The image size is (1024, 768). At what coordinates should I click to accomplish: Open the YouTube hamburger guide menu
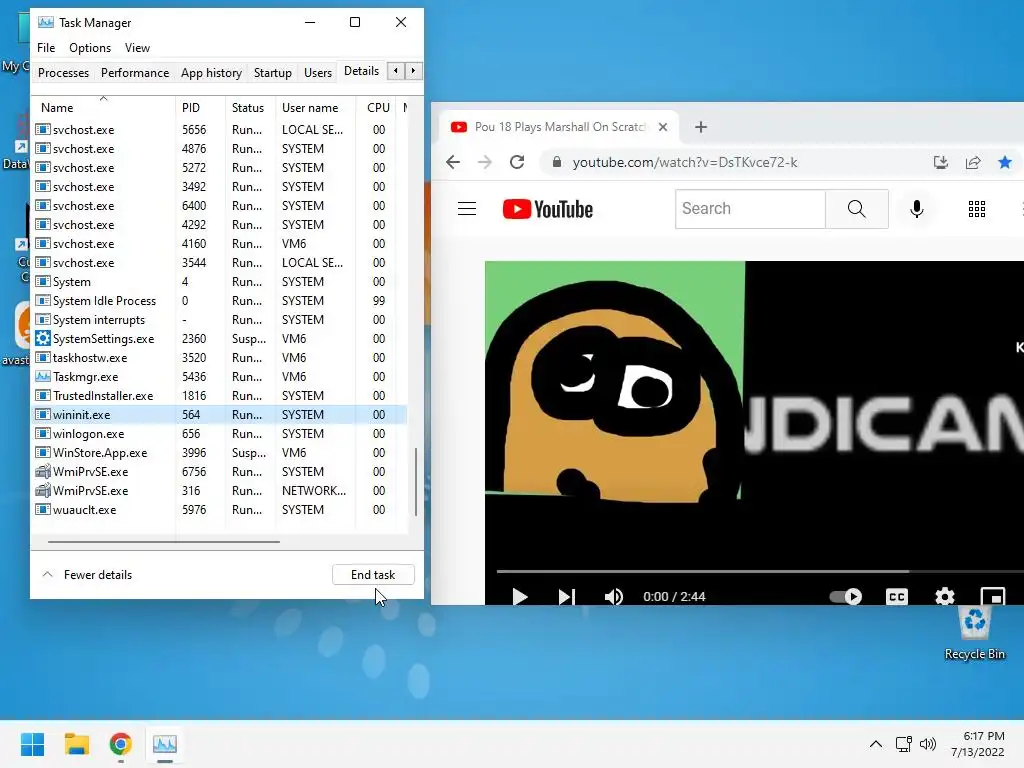pos(467,209)
